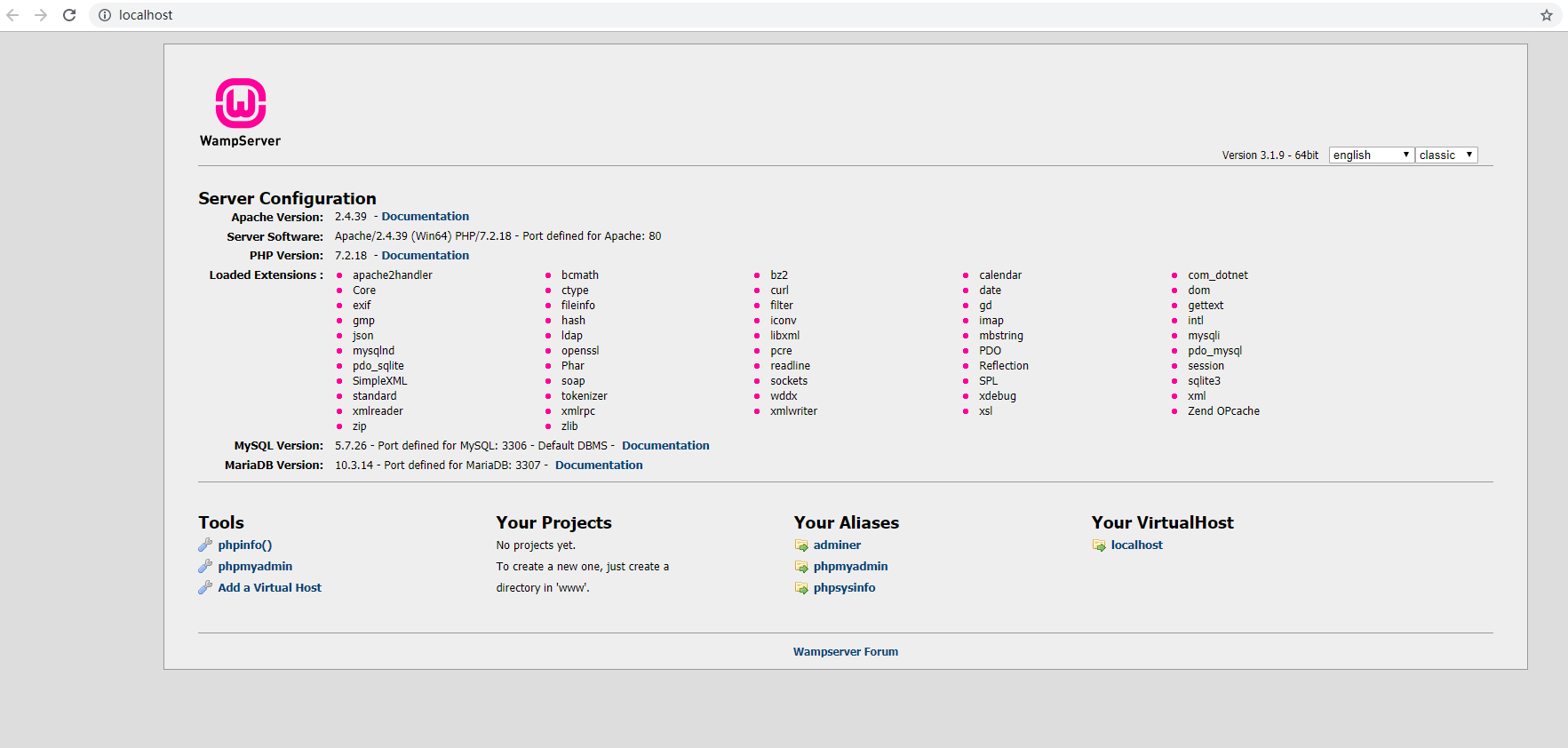The image size is (1568, 748).
Task: Click folder icon beside adminer alias
Action: point(801,545)
